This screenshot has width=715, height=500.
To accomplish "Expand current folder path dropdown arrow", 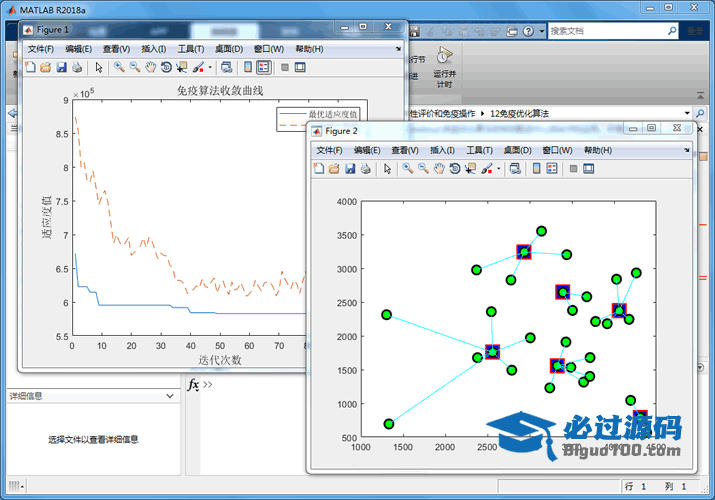I will pyautogui.click(x=688, y=114).
